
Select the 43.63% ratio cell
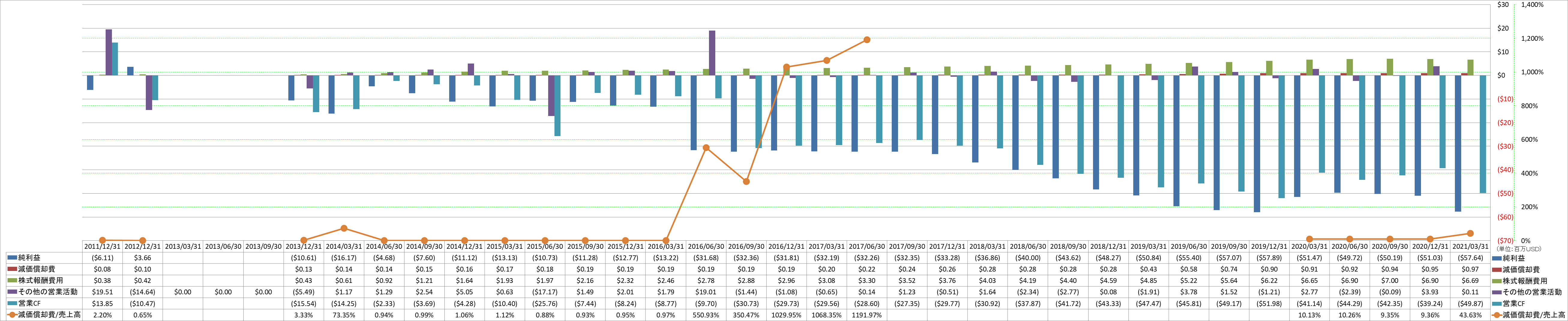[x=1470, y=315]
